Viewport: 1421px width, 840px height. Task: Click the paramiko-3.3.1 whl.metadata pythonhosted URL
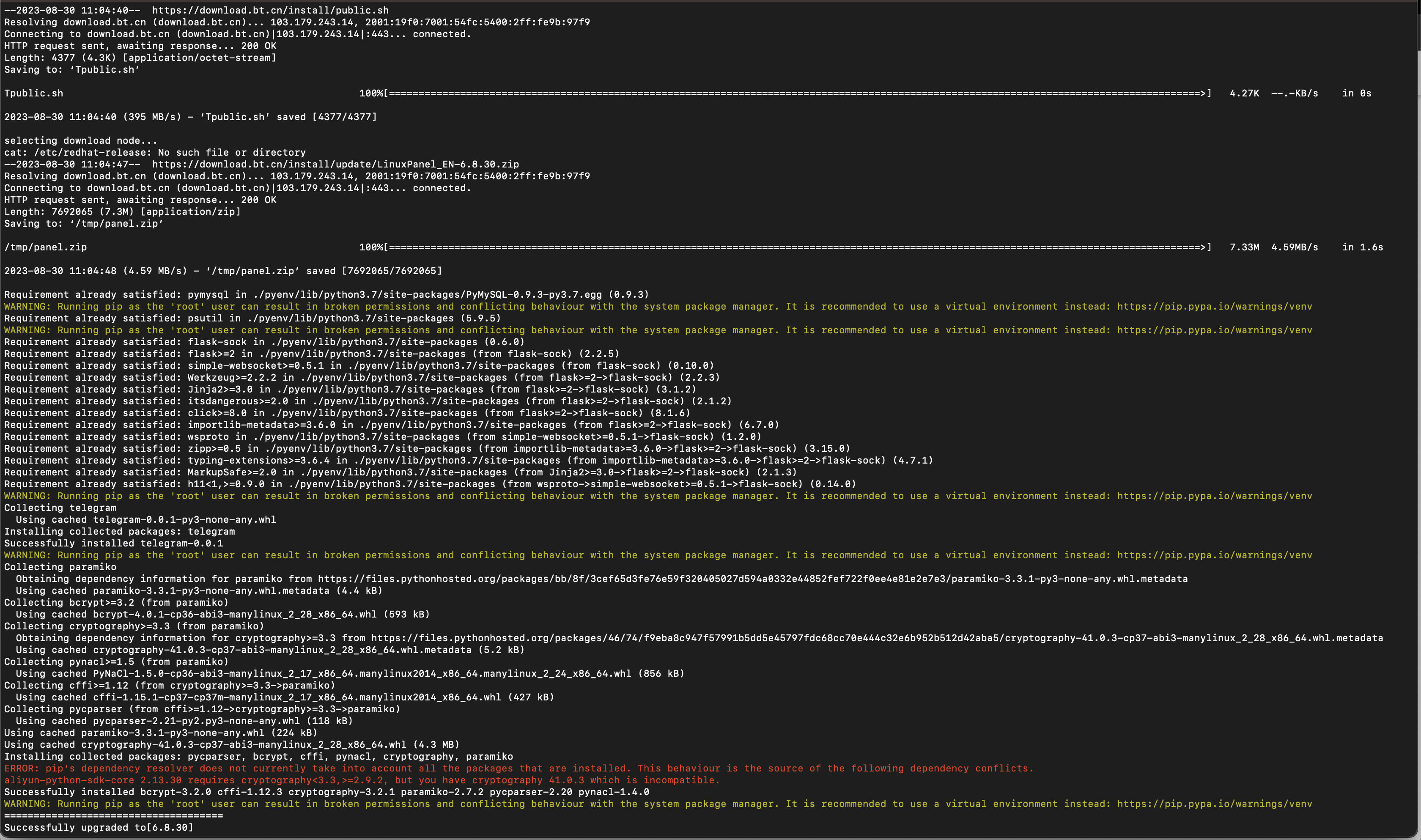[752, 579]
